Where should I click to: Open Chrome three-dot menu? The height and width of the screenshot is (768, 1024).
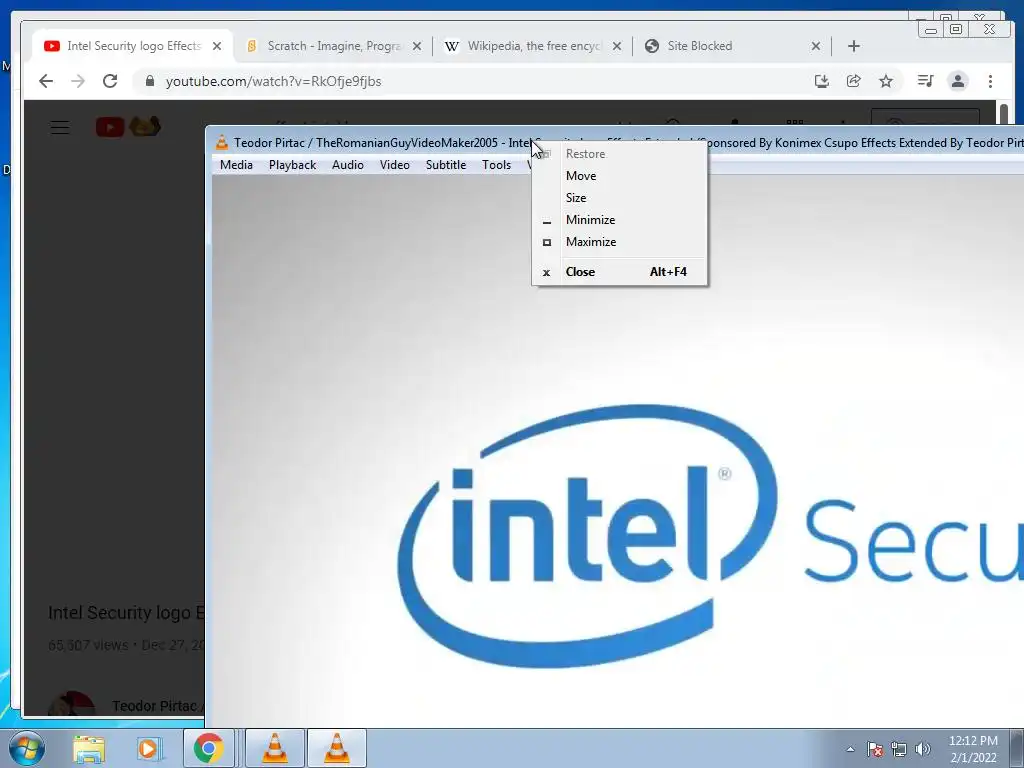pyautogui.click(x=990, y=81)
